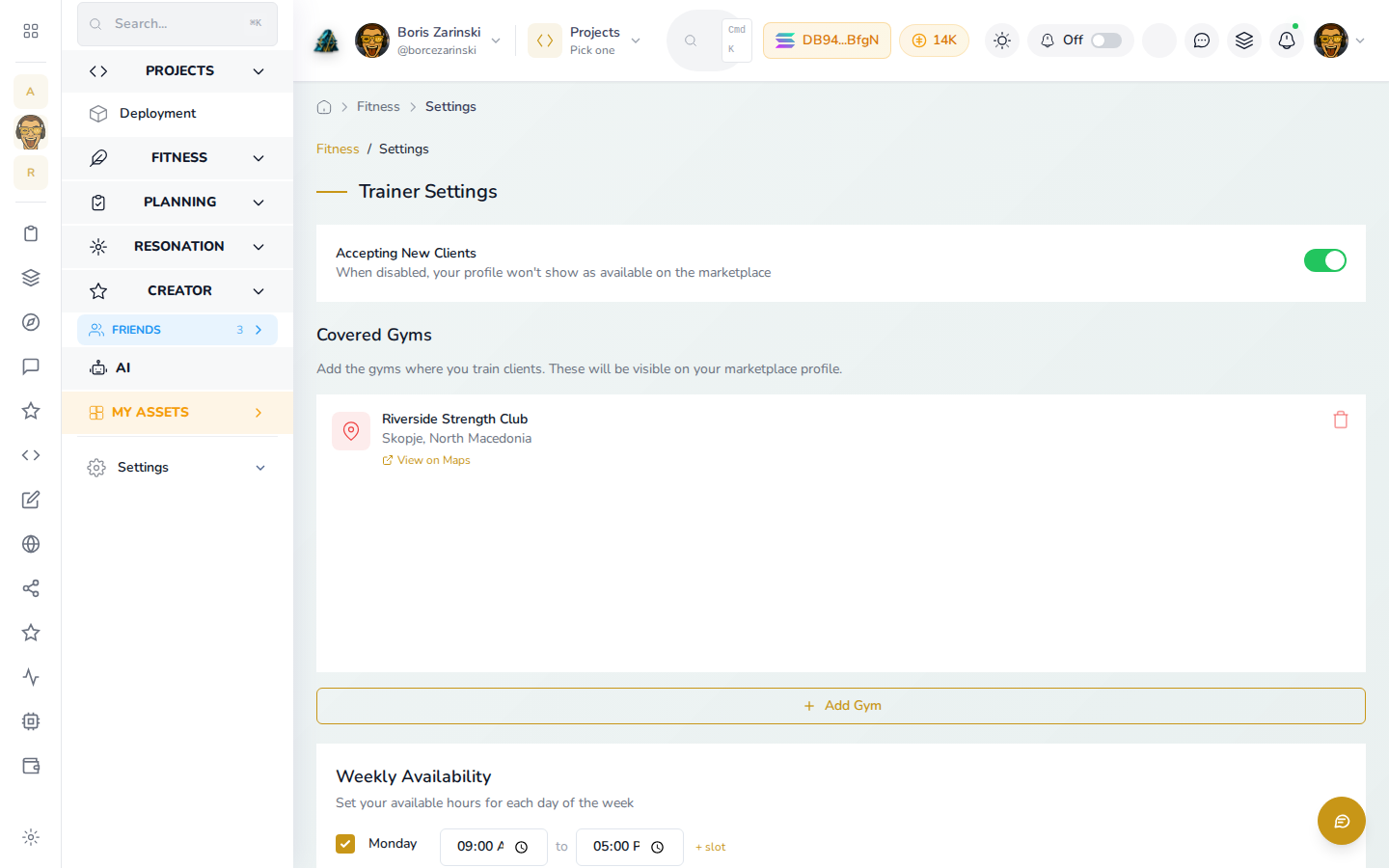Select MY ASSETS in the sidebar
This screenshot has width=1389, height=868.
(177, 413)
